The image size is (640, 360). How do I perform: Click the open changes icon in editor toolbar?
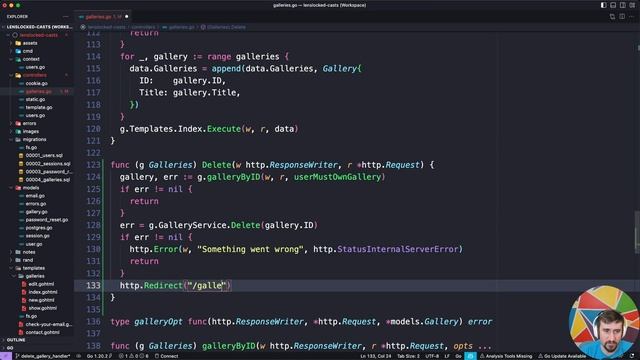click(x=612, y=17)
